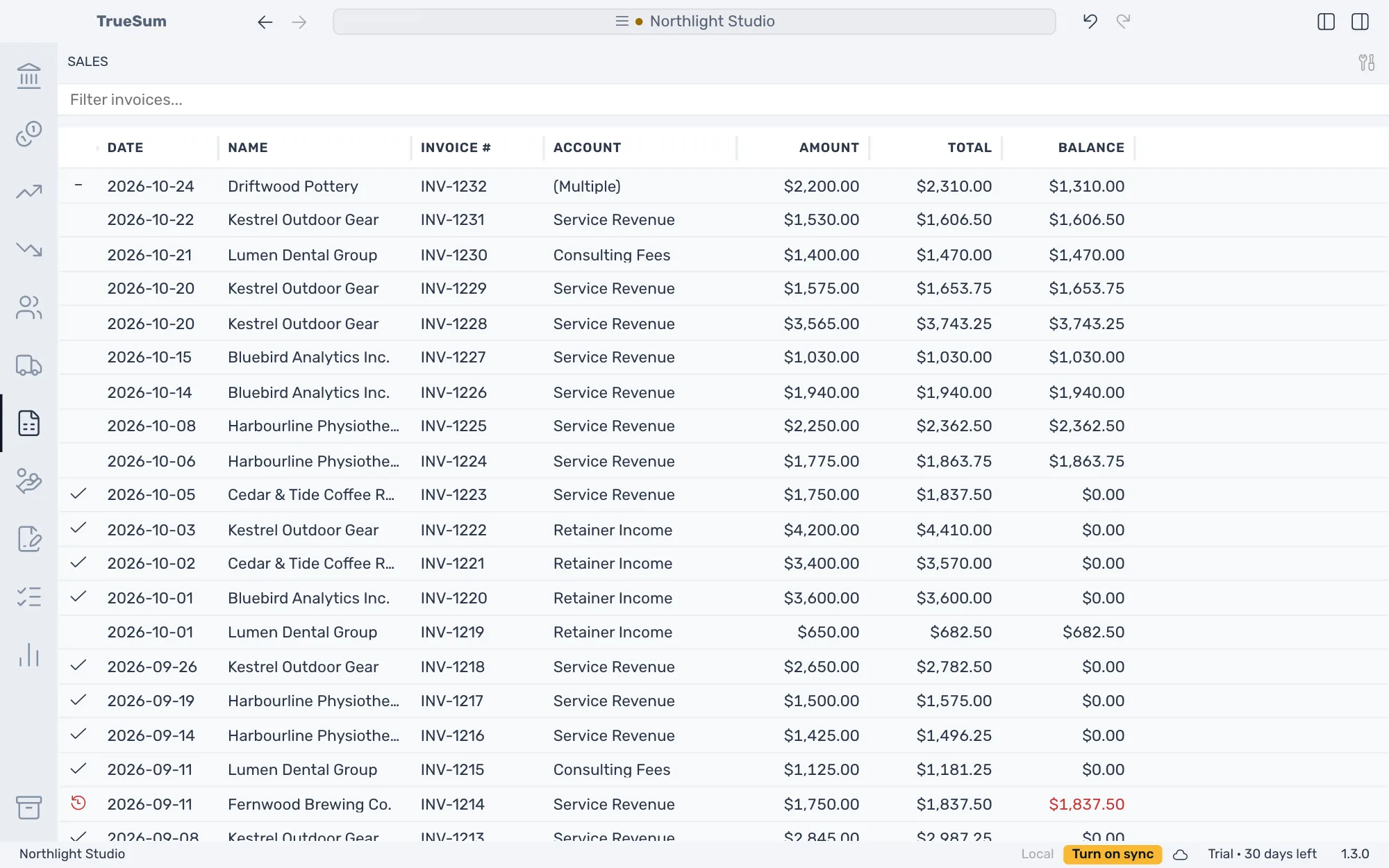Open the hand with coin payments icon
Screen dimensions: 1389x868
pos(28,481)
